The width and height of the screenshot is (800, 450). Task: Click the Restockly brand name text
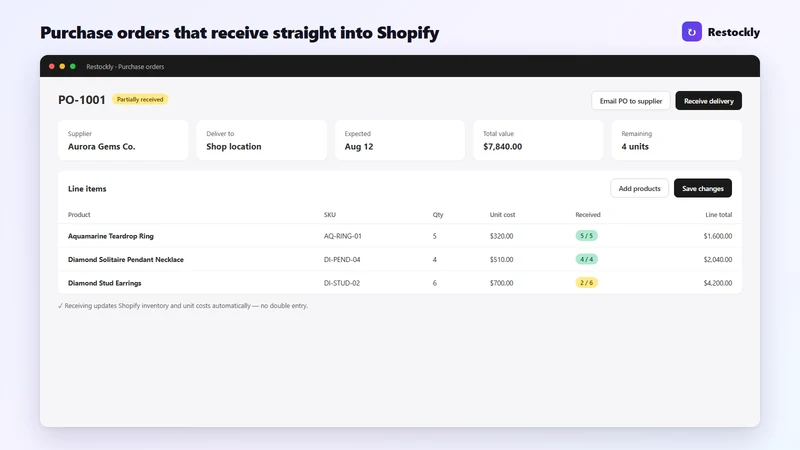(x=734, y=32)
